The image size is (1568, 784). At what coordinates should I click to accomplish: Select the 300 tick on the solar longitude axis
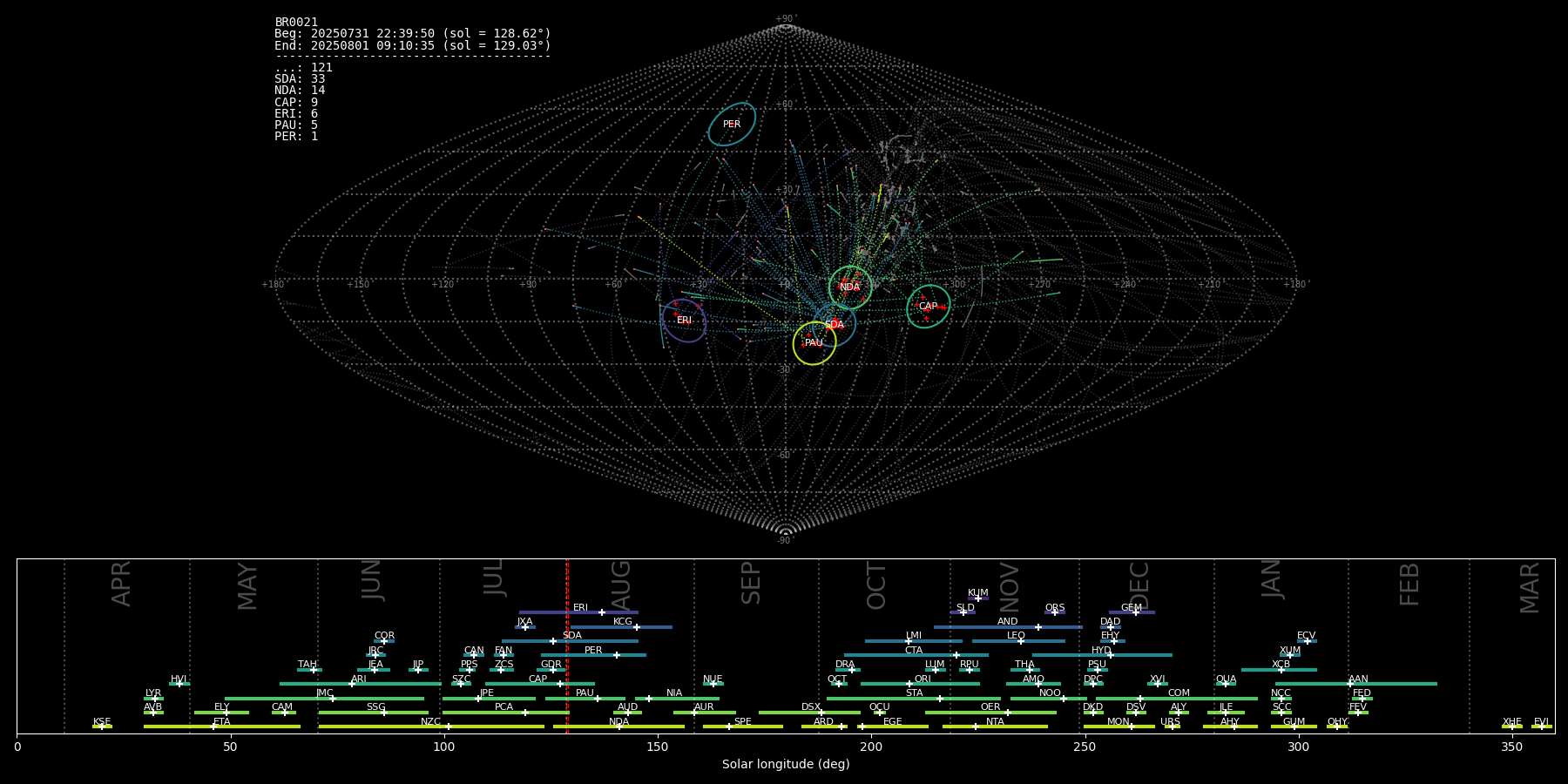tap(1298, 747)
